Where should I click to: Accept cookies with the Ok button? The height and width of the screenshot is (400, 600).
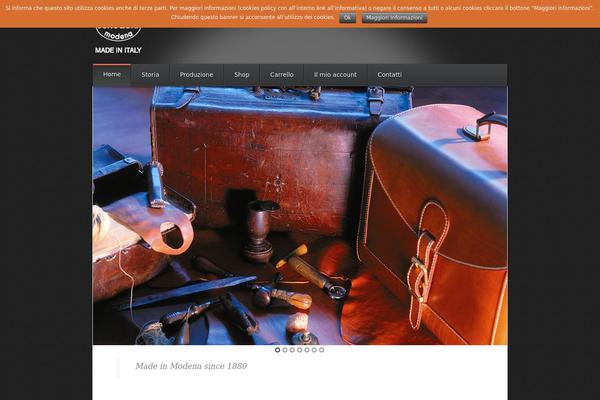[x=347, y=18]
